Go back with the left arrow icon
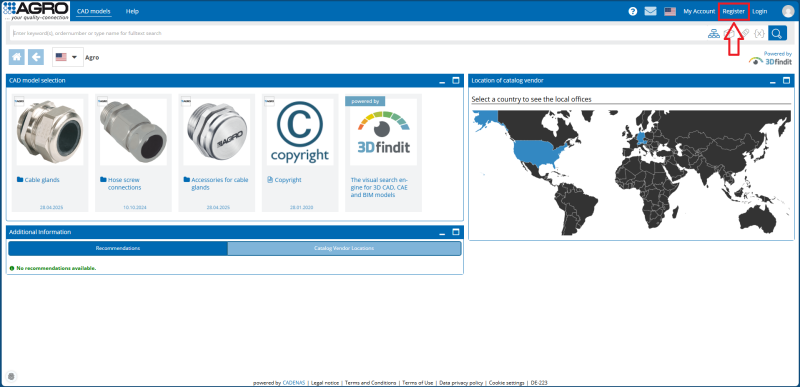Screen dimensions: 800x387 pos(36,57)
